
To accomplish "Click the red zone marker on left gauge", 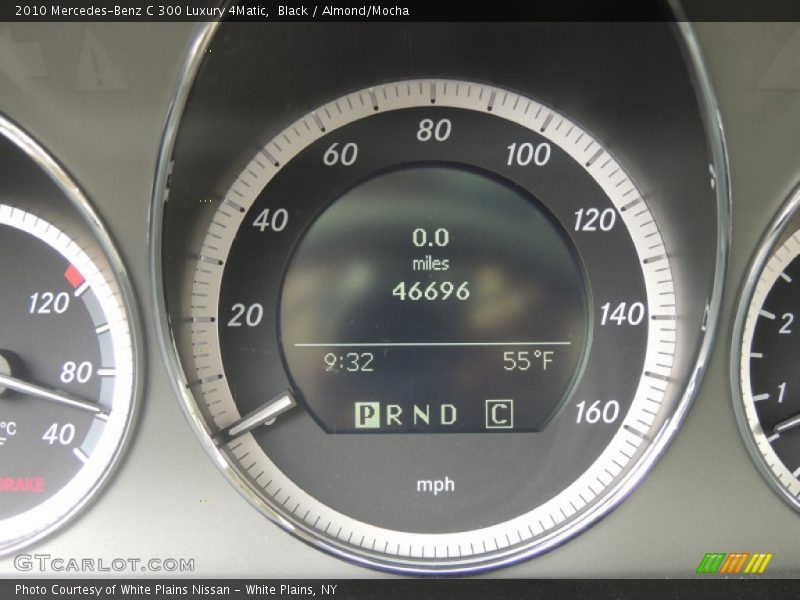I will (75, 276).
